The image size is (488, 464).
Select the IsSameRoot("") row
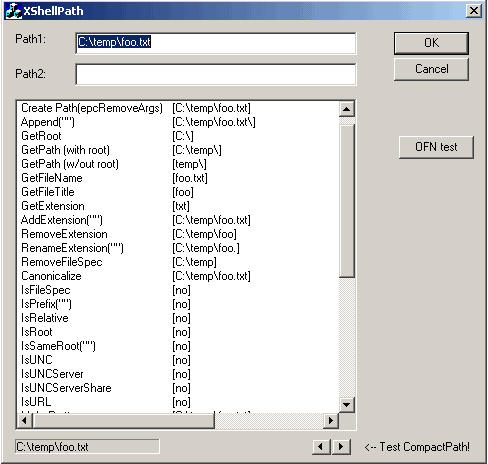(178, 346)
